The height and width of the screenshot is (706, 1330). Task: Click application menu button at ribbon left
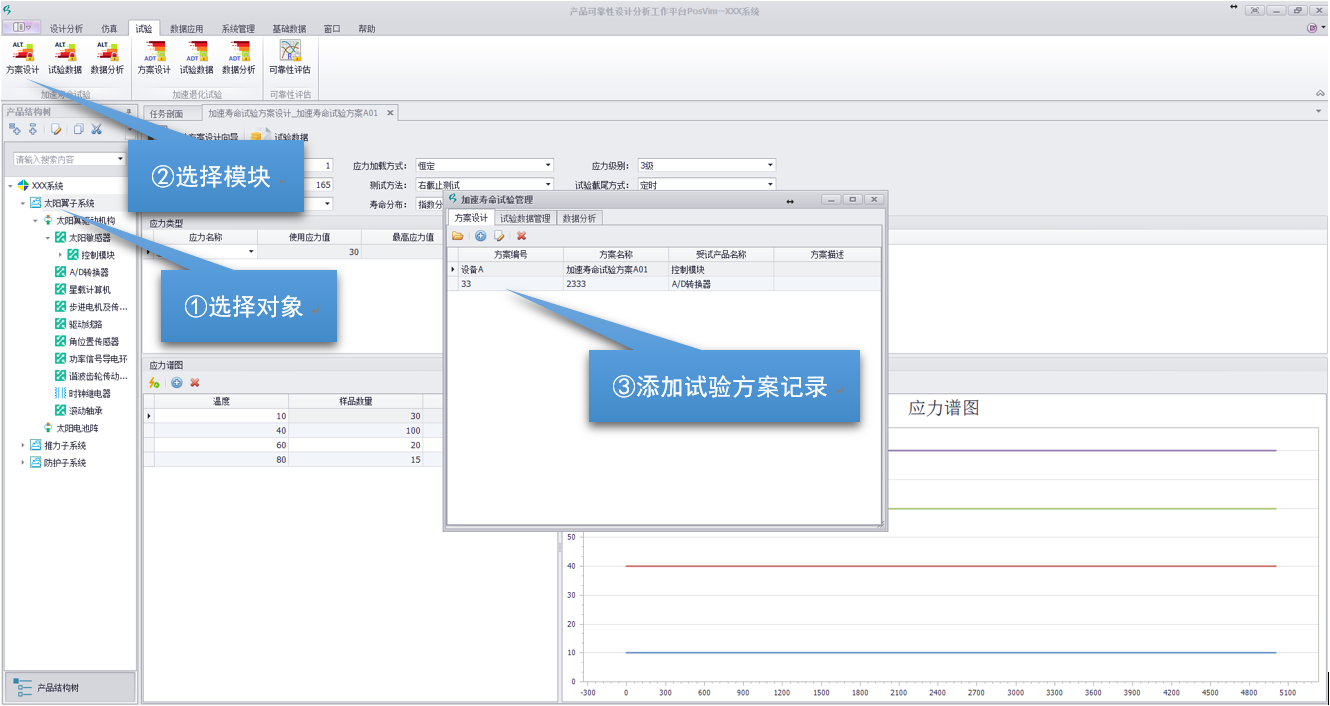22,28
